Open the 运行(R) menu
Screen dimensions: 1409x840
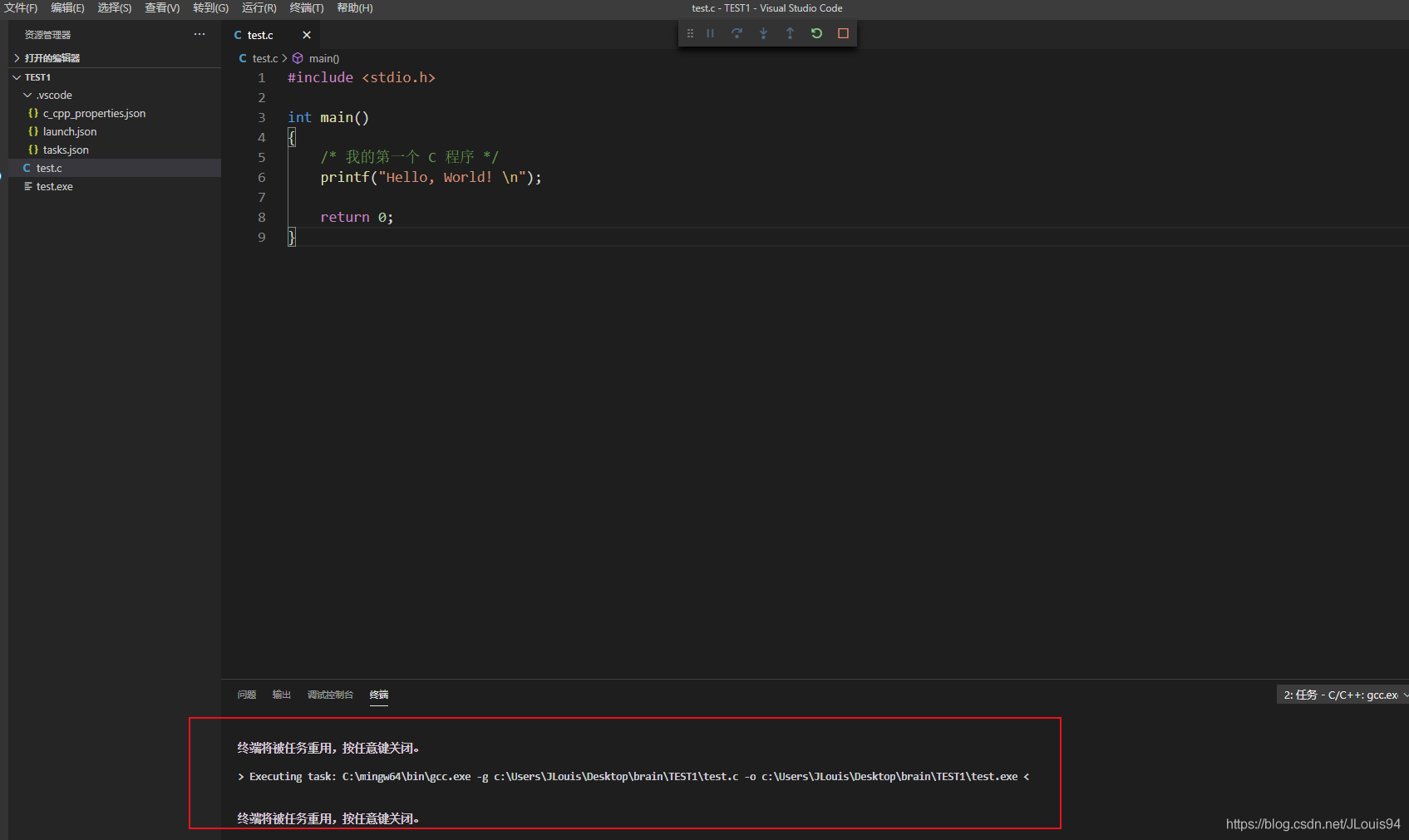(x=259, y=8)
